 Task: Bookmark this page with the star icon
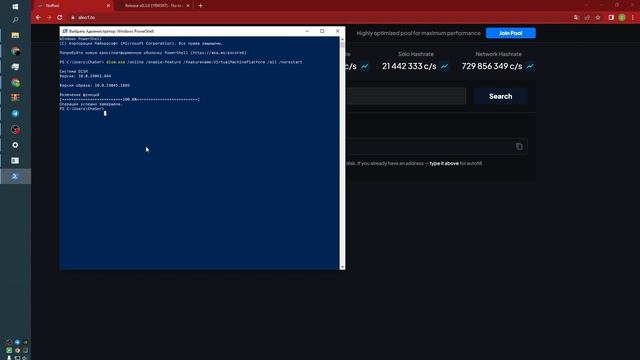[598, 18]
